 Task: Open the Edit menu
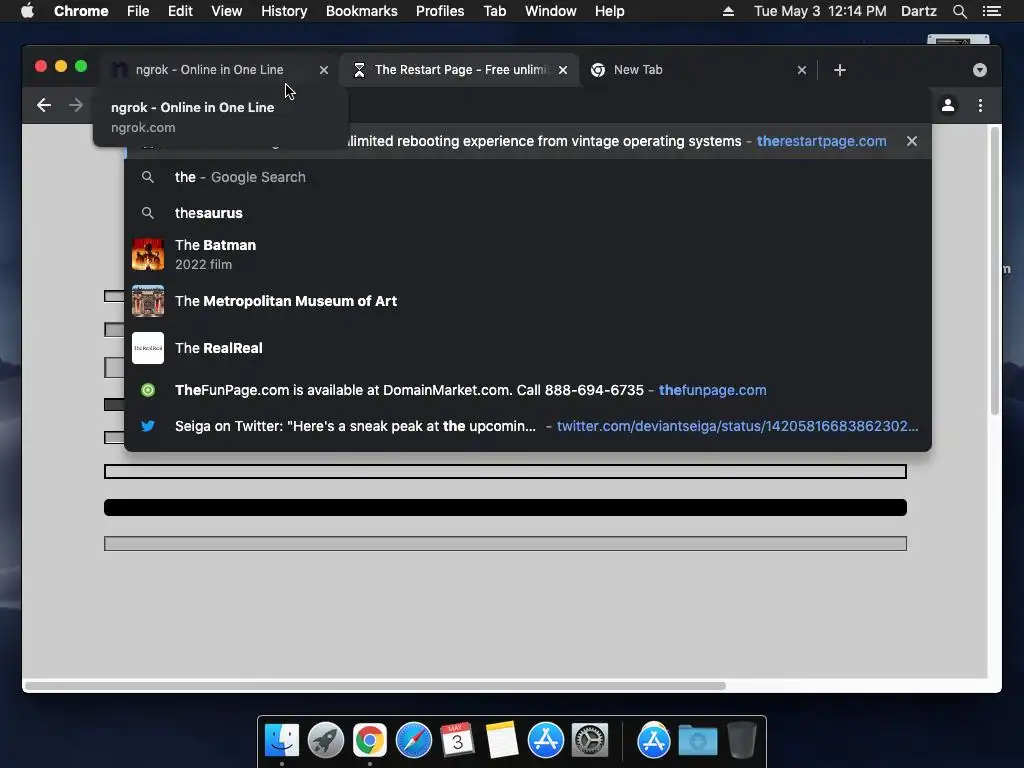tap(180, 11)
